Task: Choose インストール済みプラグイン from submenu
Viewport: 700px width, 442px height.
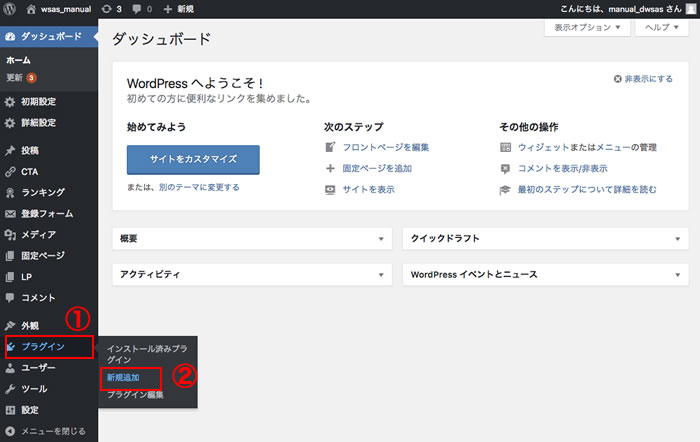Action: (x=147, y=352)
